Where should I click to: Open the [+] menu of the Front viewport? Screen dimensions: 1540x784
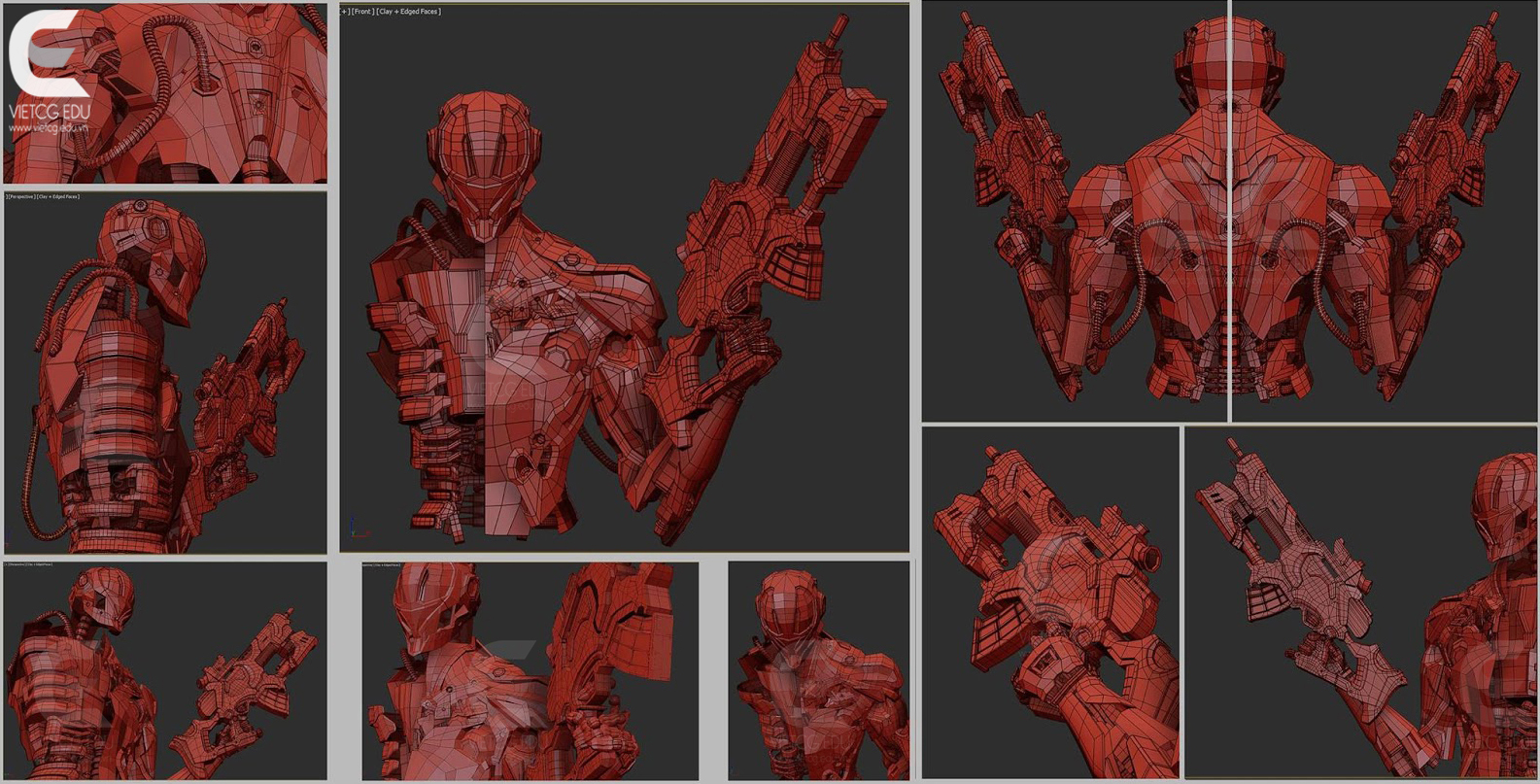pos(345,12)
